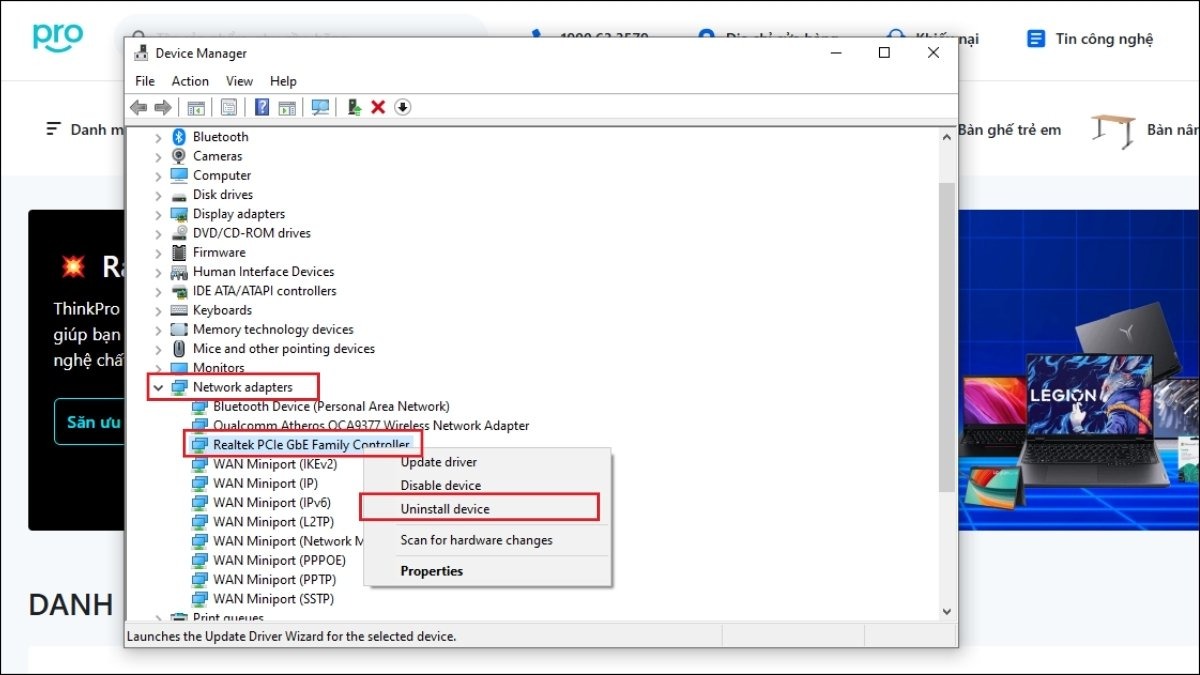The image size is (1200, 675).
Task: Expand the Display adapters category
Action: (x=158, y=214)
